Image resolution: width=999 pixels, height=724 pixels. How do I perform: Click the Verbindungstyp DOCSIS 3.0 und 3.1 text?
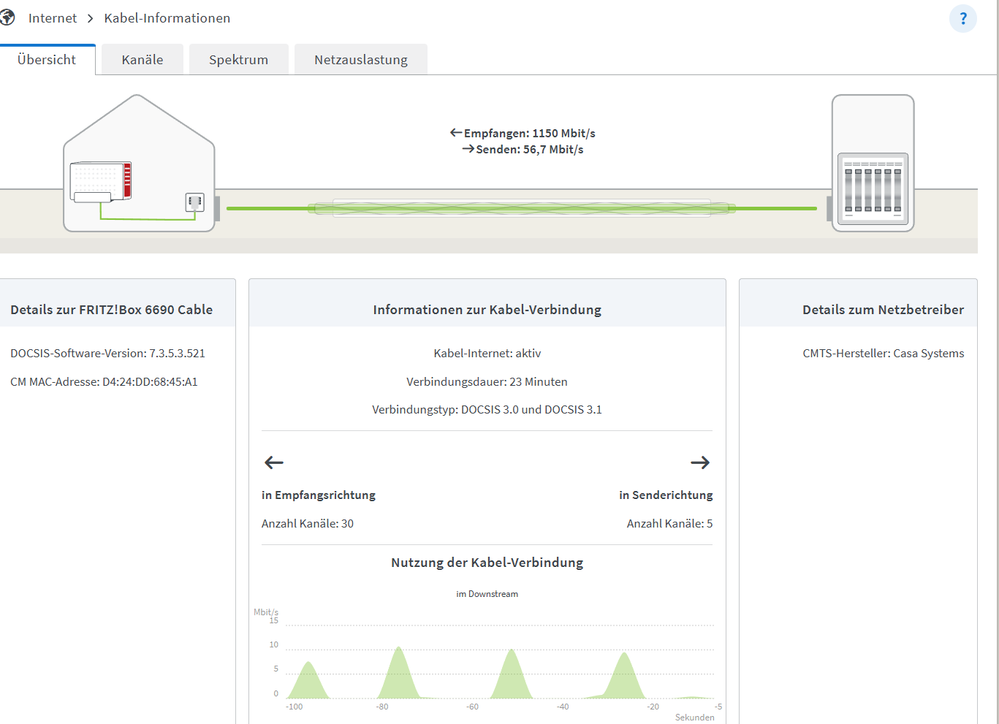click(x=487, y=410)
